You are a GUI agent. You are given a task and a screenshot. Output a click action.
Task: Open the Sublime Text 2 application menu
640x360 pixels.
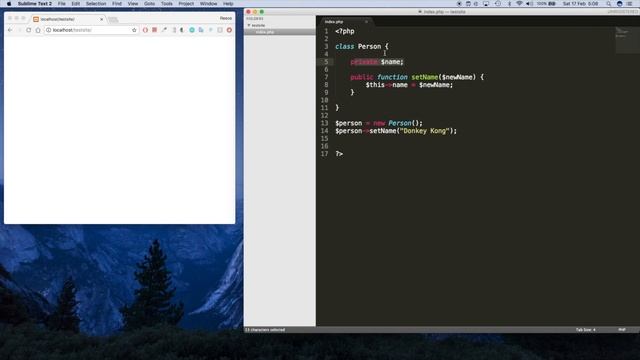(x=35, y=4)
